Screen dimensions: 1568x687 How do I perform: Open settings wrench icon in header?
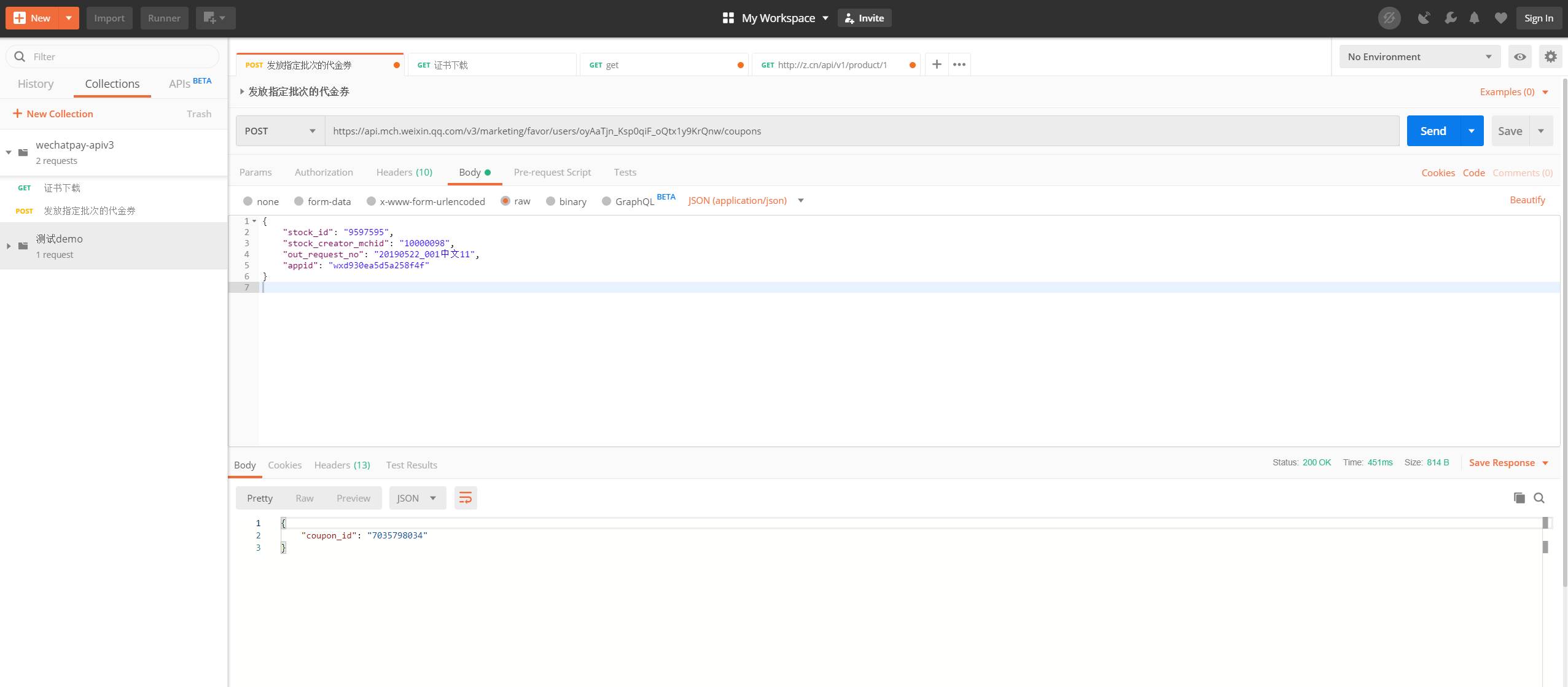(x=1450, y=18)
